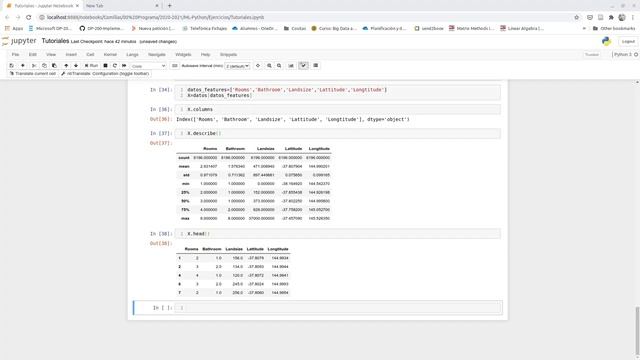This screenshot has height=360, width=640.
Task: Click the Python logo icon in header
Action: point(606,41)
